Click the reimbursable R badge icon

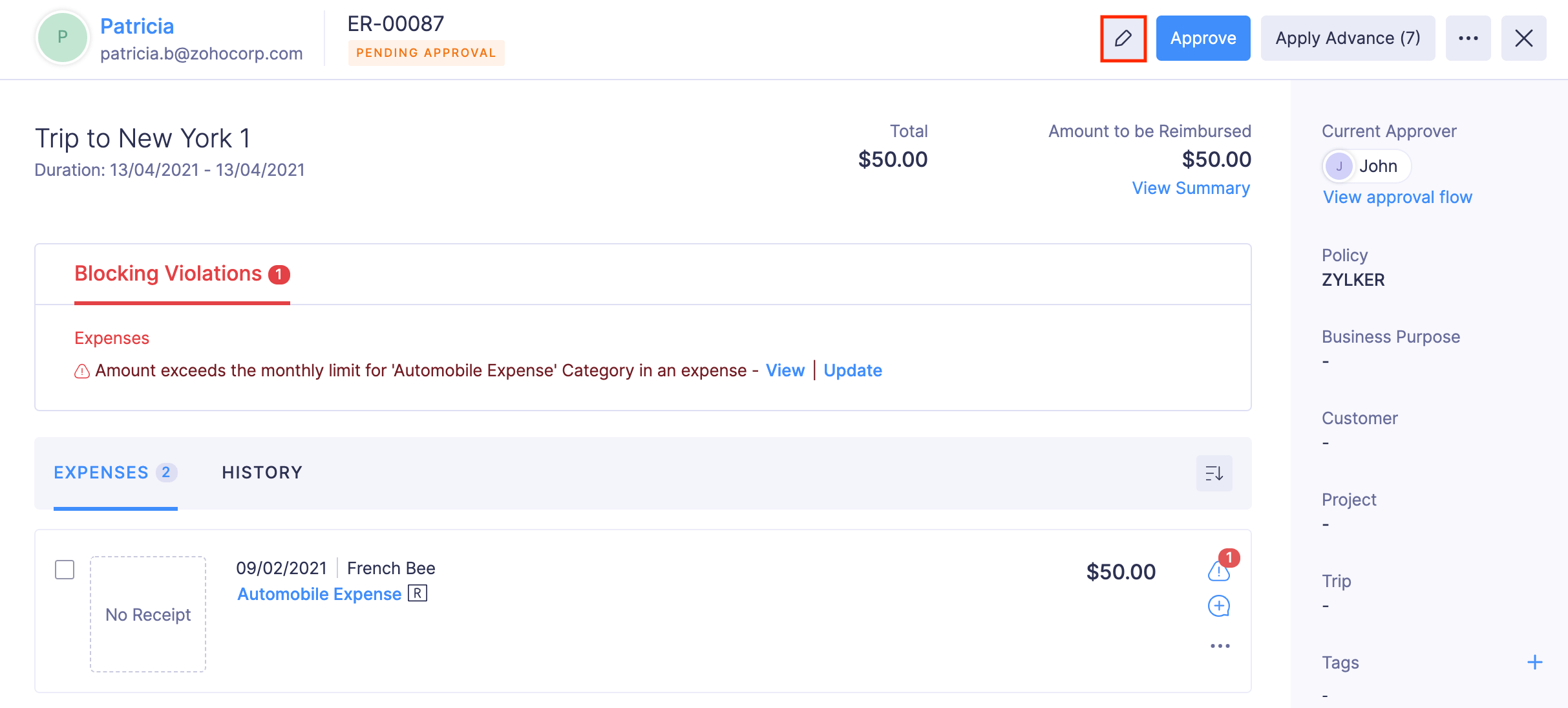pos(418,594)
